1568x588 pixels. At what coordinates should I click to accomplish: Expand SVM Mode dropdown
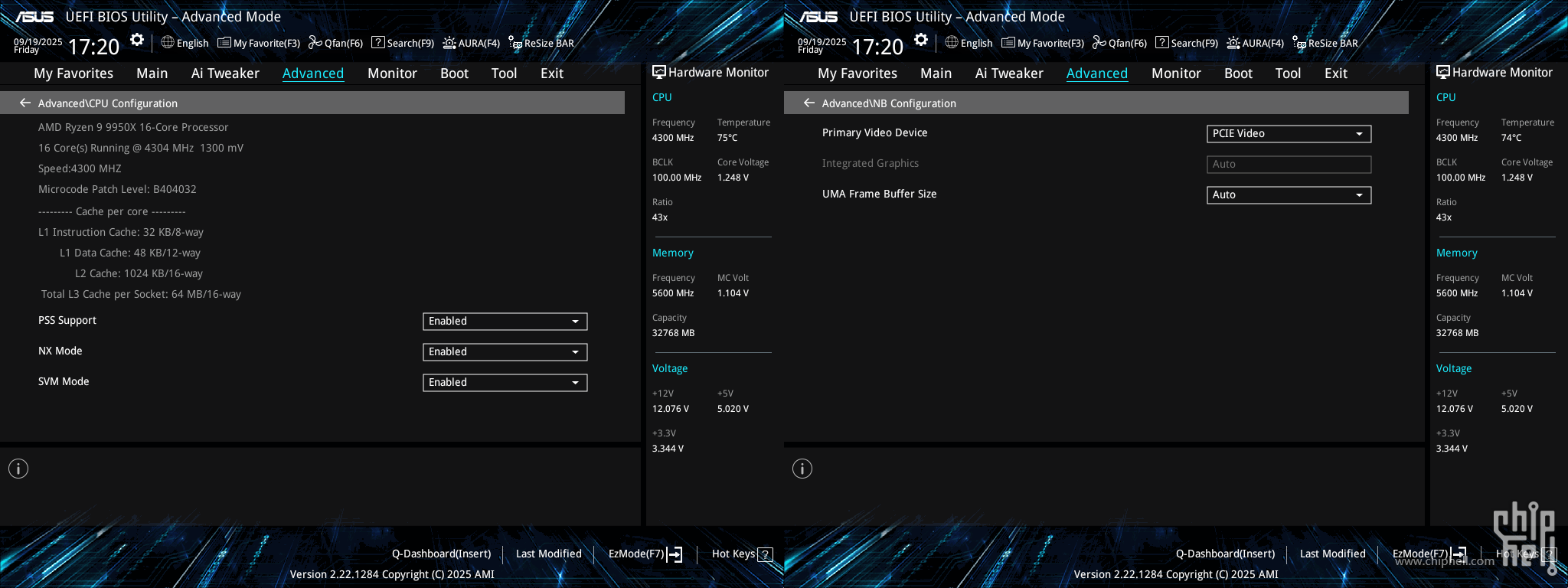pyautogui.click(x=505, y=383)
